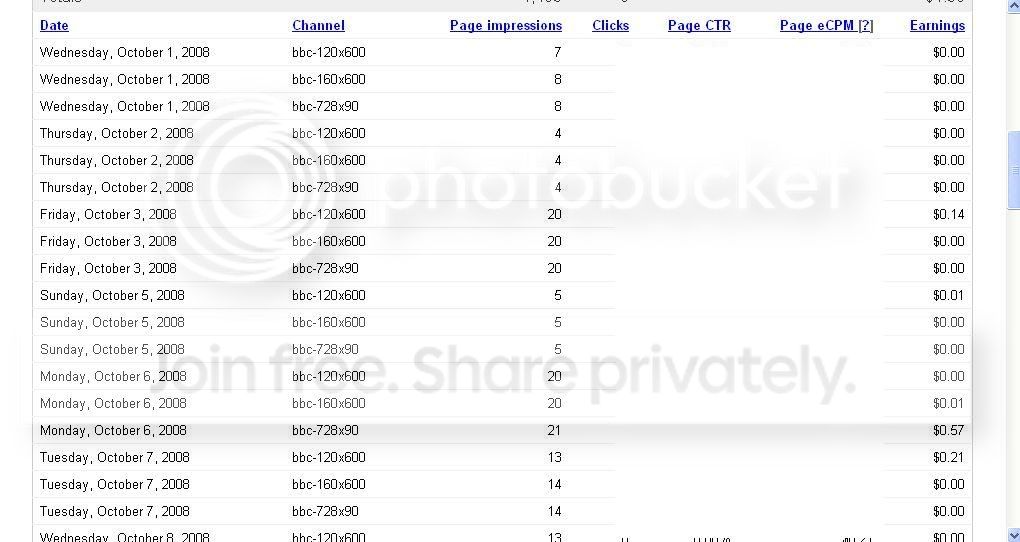Select Wednesday October 1 bbc-160x600 row

502,79
